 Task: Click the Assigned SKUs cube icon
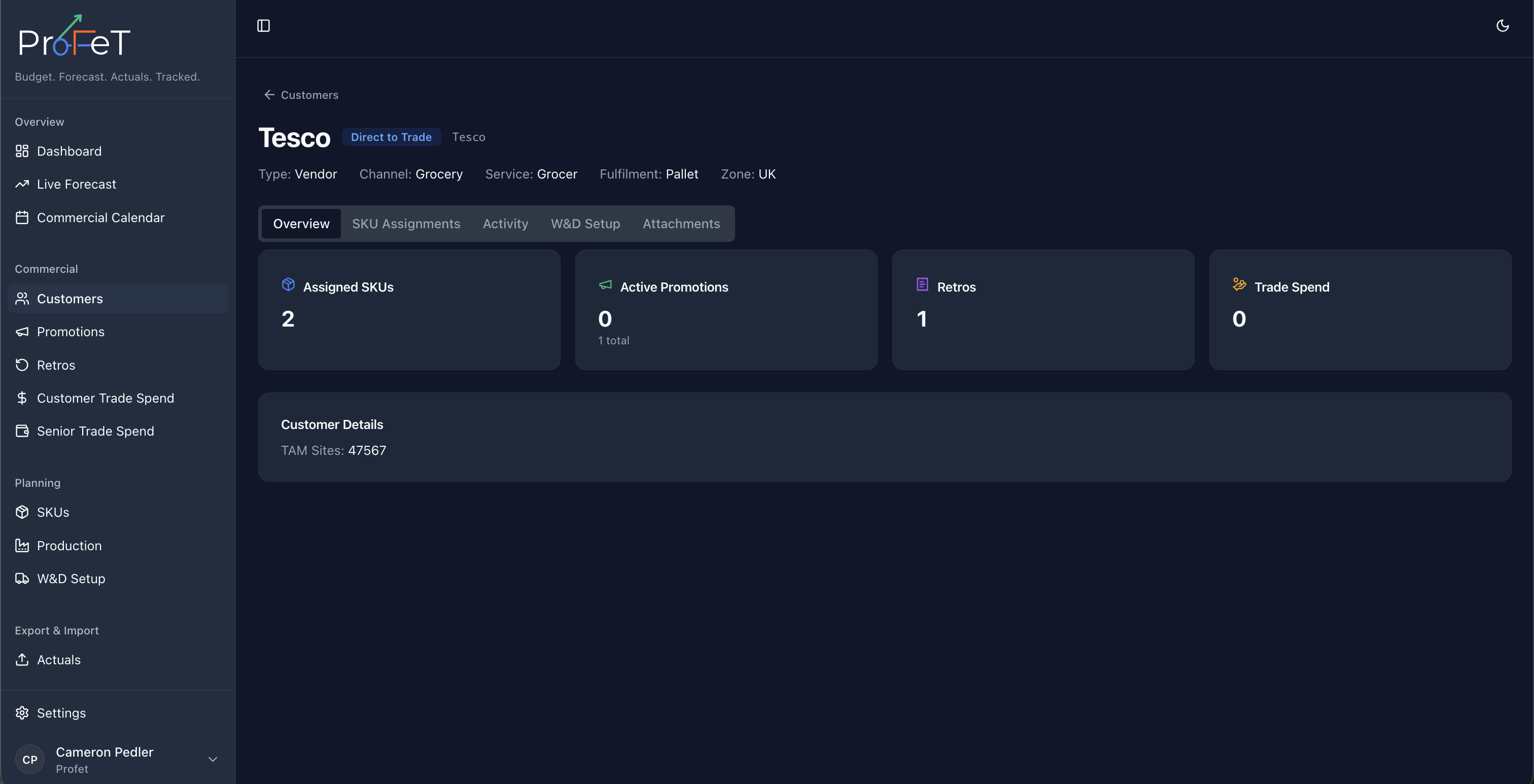point(288,284)
